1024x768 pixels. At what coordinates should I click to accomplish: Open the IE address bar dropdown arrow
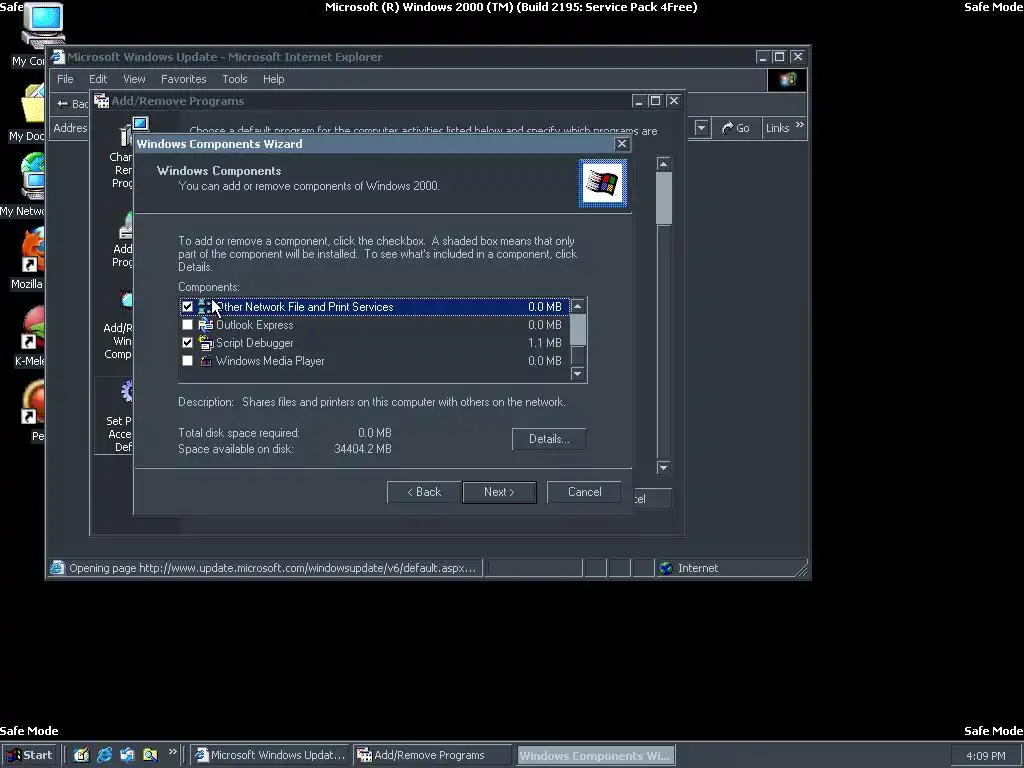701,128
